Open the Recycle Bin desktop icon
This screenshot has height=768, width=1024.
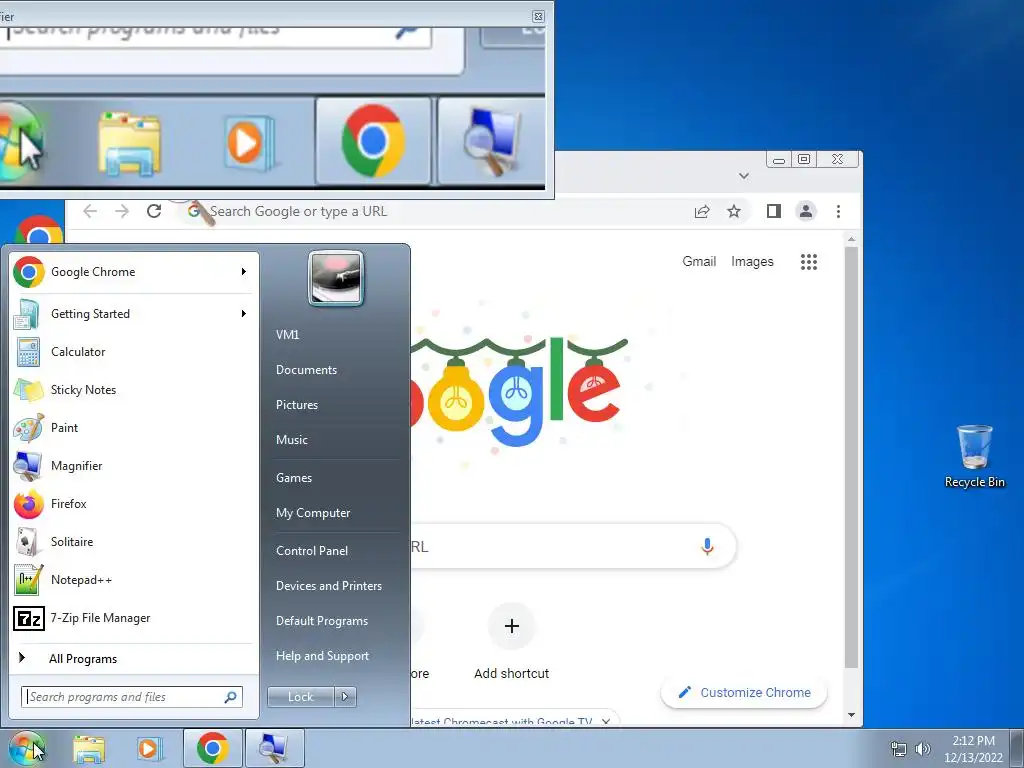[x=974, y=456]
